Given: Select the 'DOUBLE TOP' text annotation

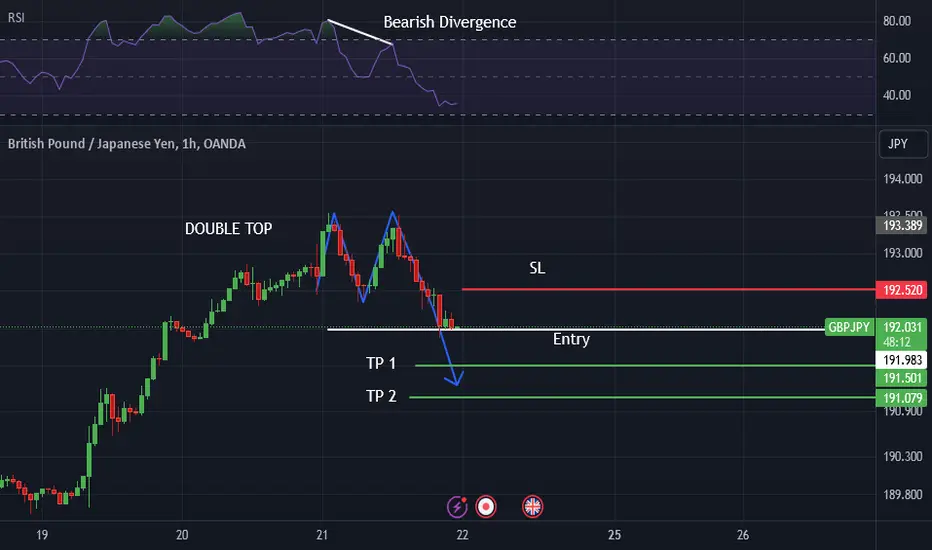Looking at the screenshot, I should click(228, 228).
